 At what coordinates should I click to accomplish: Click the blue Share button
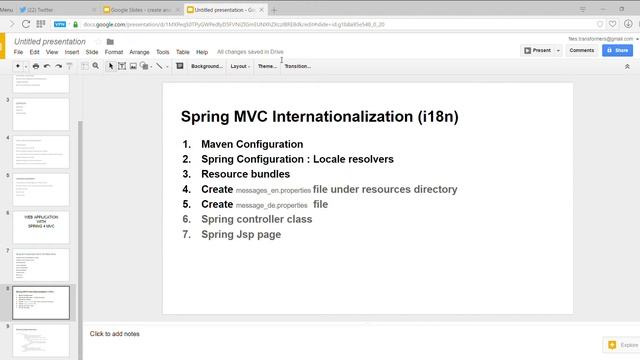pyautogui.click(x=617, y=50)
